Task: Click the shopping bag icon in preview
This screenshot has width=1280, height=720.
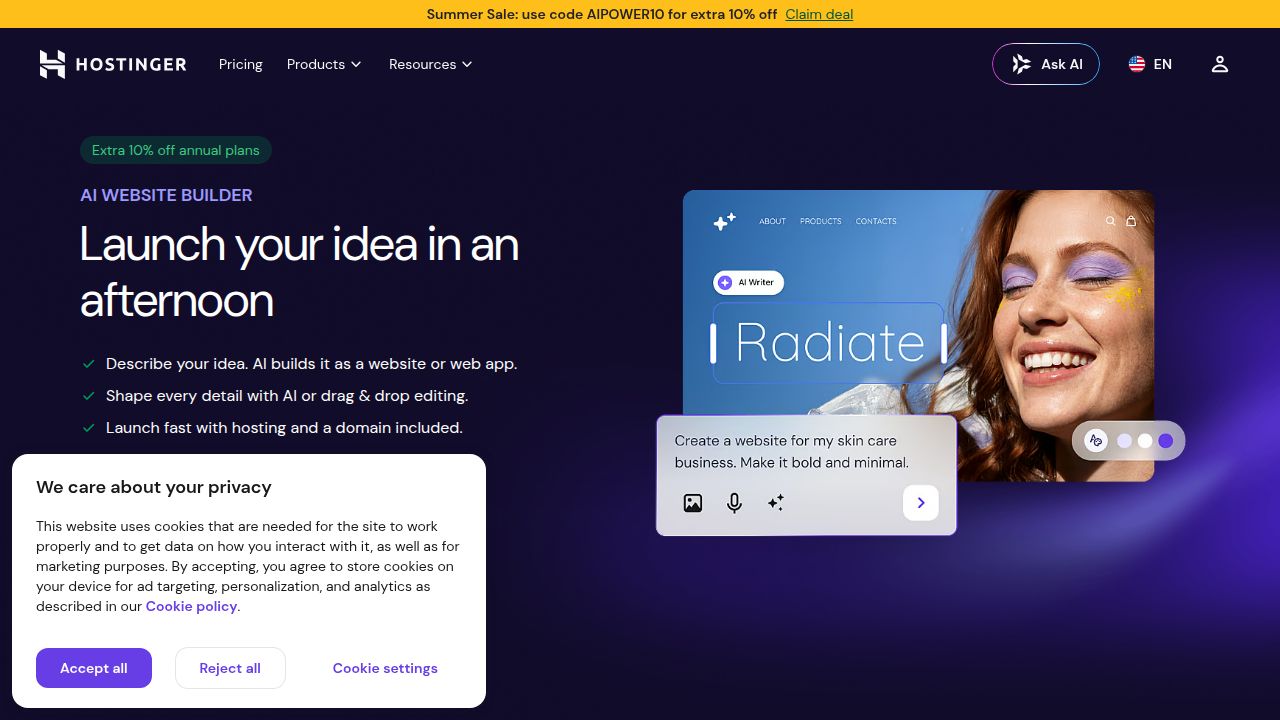Action: coord(1131,221)
